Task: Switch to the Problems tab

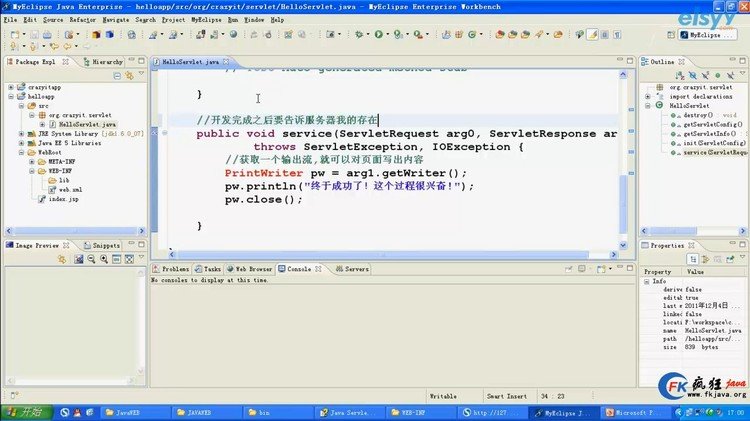Action: click(x=171, y=269)
